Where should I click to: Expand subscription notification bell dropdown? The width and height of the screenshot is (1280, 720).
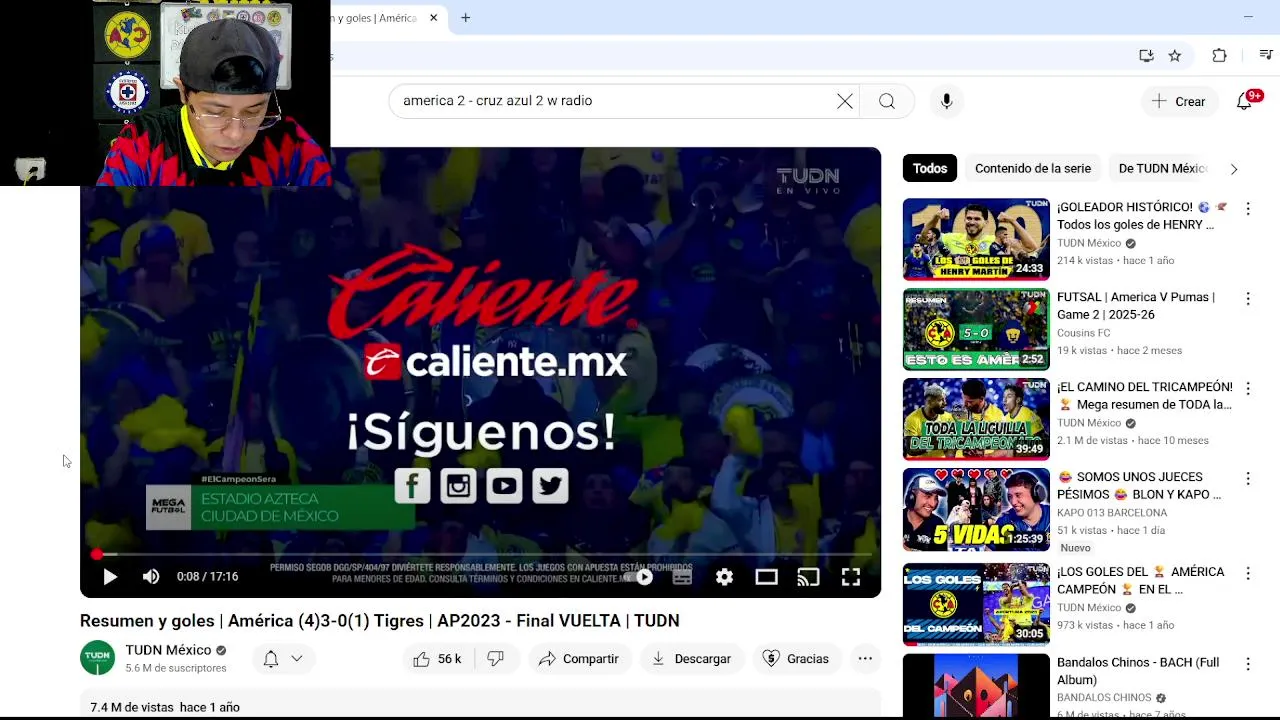tap(283, 659)
